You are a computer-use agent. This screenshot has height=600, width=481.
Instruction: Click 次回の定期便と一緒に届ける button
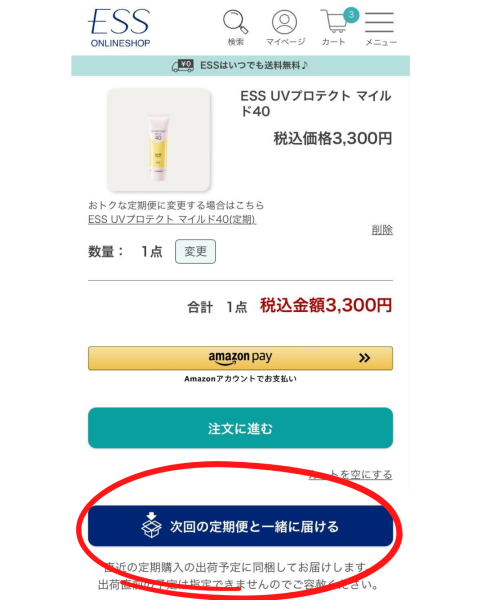pyautogui.click(x=240, y=526)
